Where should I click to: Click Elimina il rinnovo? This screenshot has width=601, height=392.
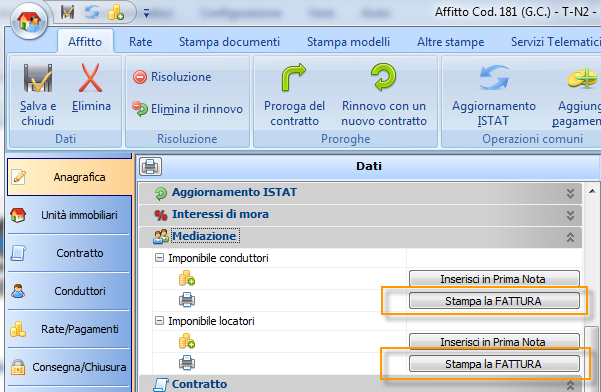click(x=187, y=109)
